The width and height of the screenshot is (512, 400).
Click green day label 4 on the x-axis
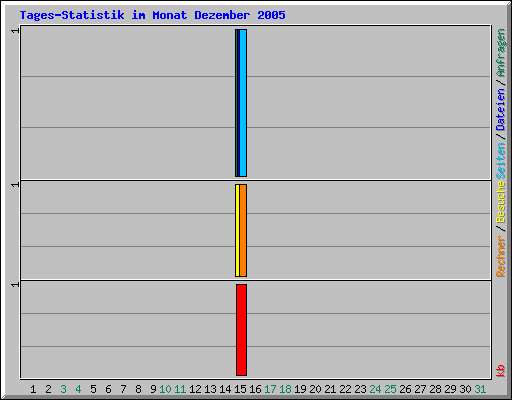point(78,389)
